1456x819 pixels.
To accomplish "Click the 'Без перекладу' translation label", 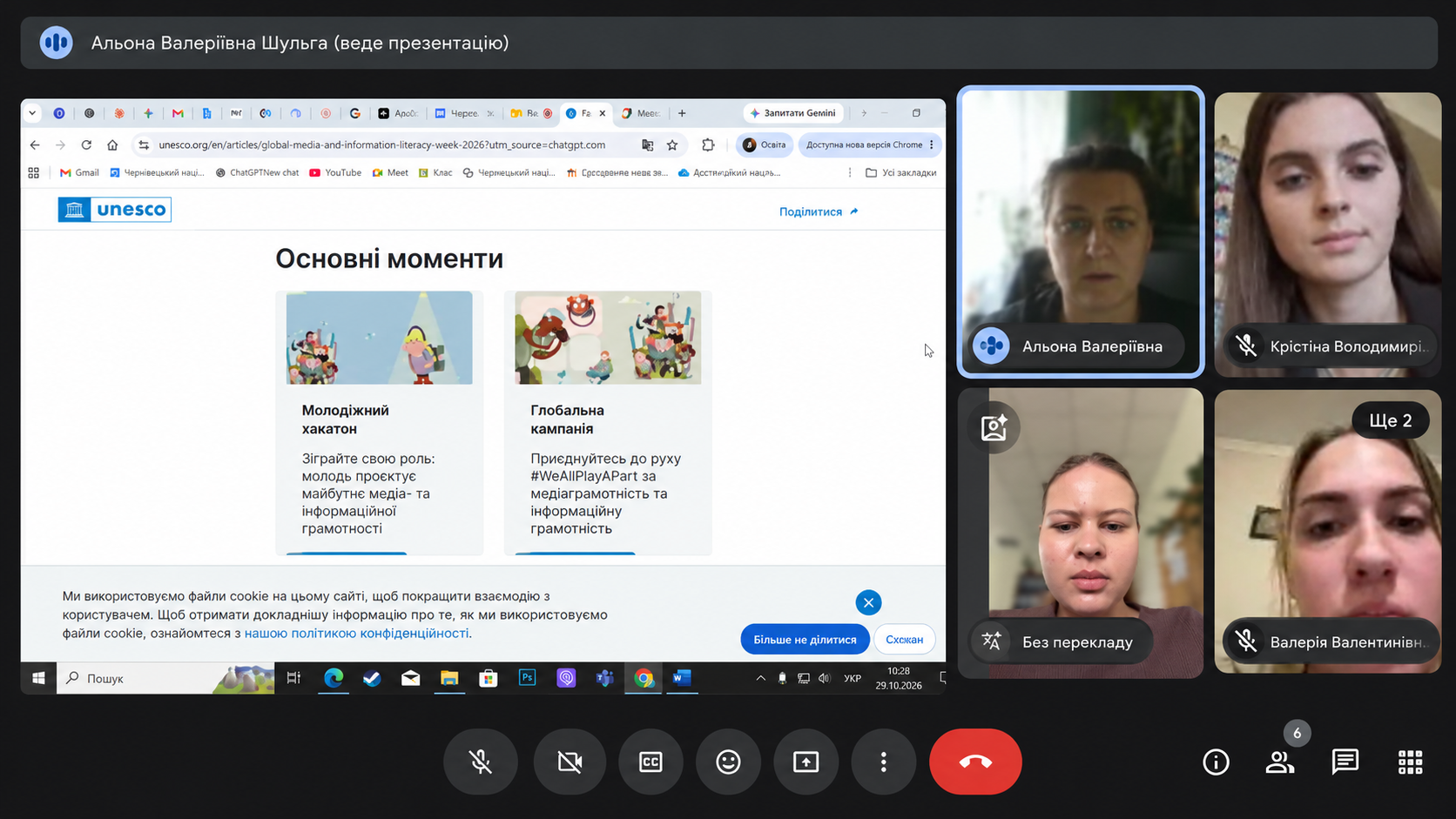I will pyautogui.click(x=1077, y=642).
